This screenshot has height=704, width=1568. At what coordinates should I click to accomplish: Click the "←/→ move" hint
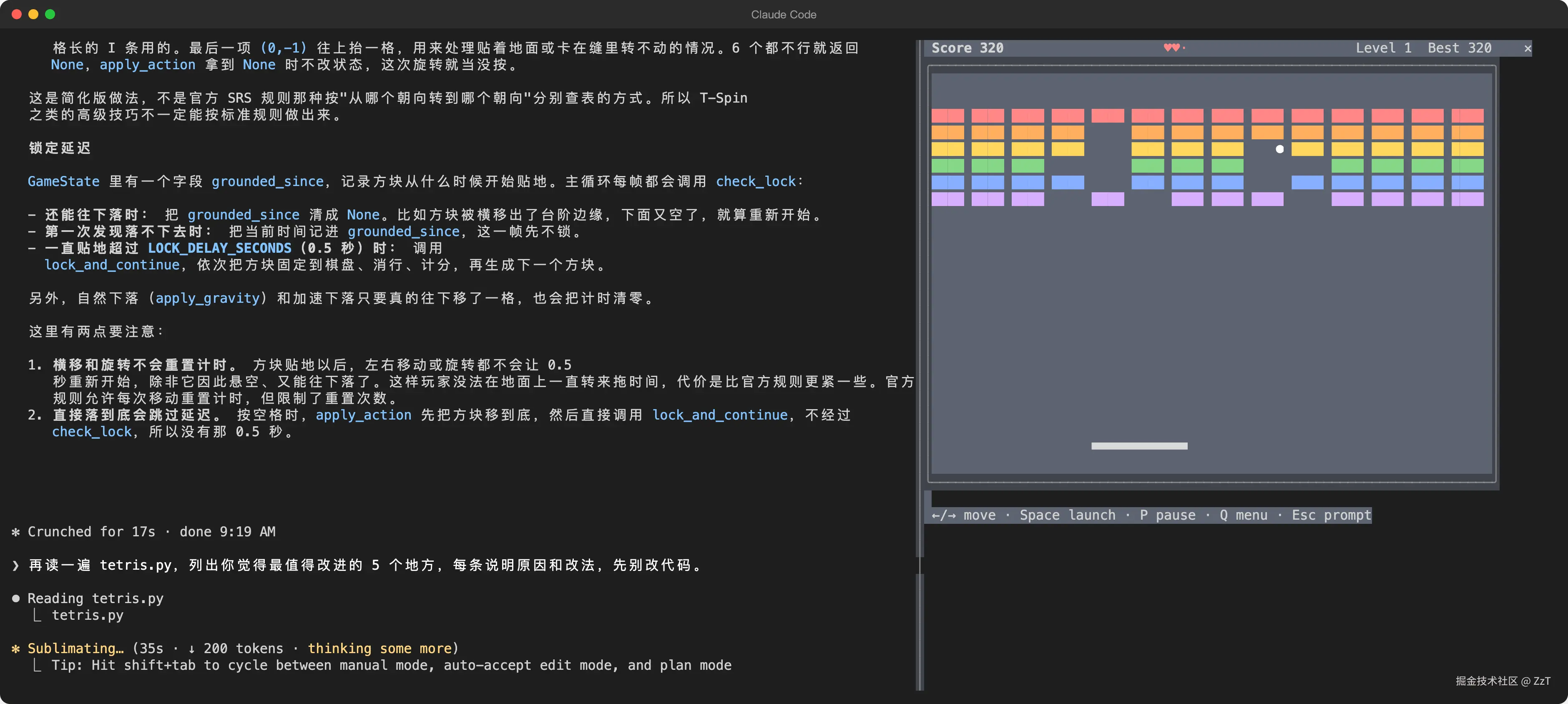pos(964,515)
